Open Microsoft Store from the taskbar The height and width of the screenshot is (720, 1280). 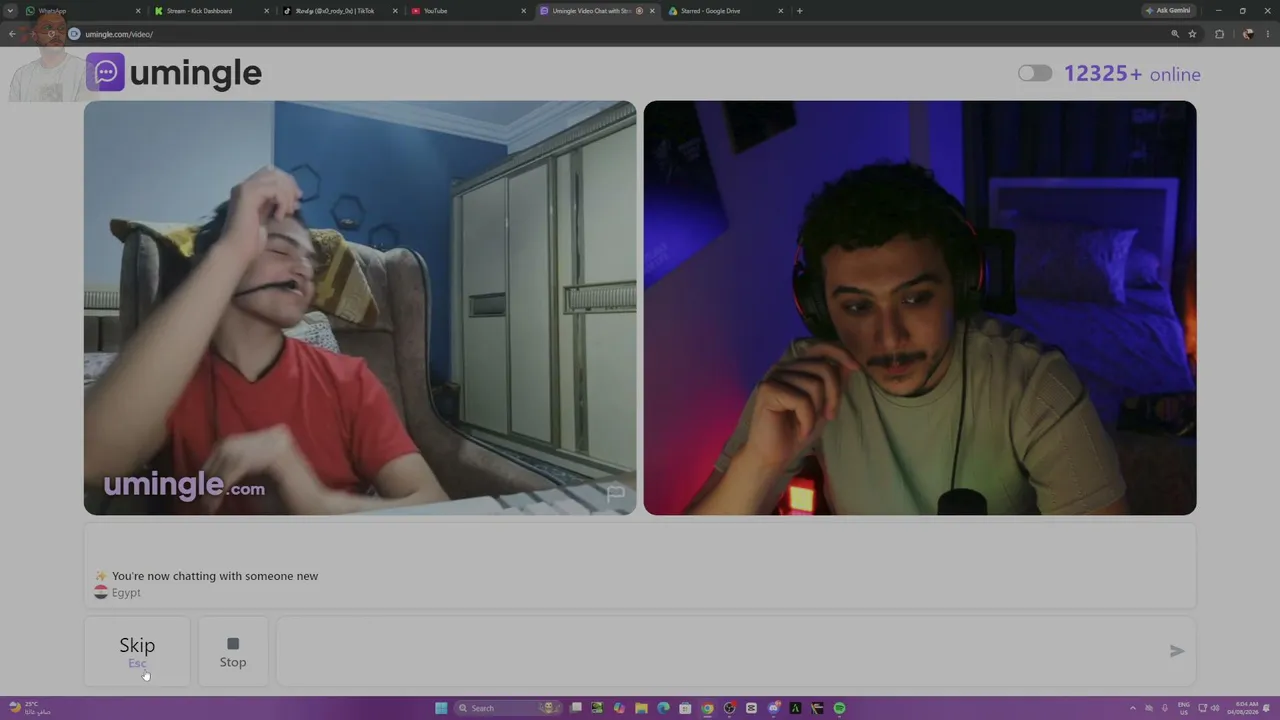[685, 708]
